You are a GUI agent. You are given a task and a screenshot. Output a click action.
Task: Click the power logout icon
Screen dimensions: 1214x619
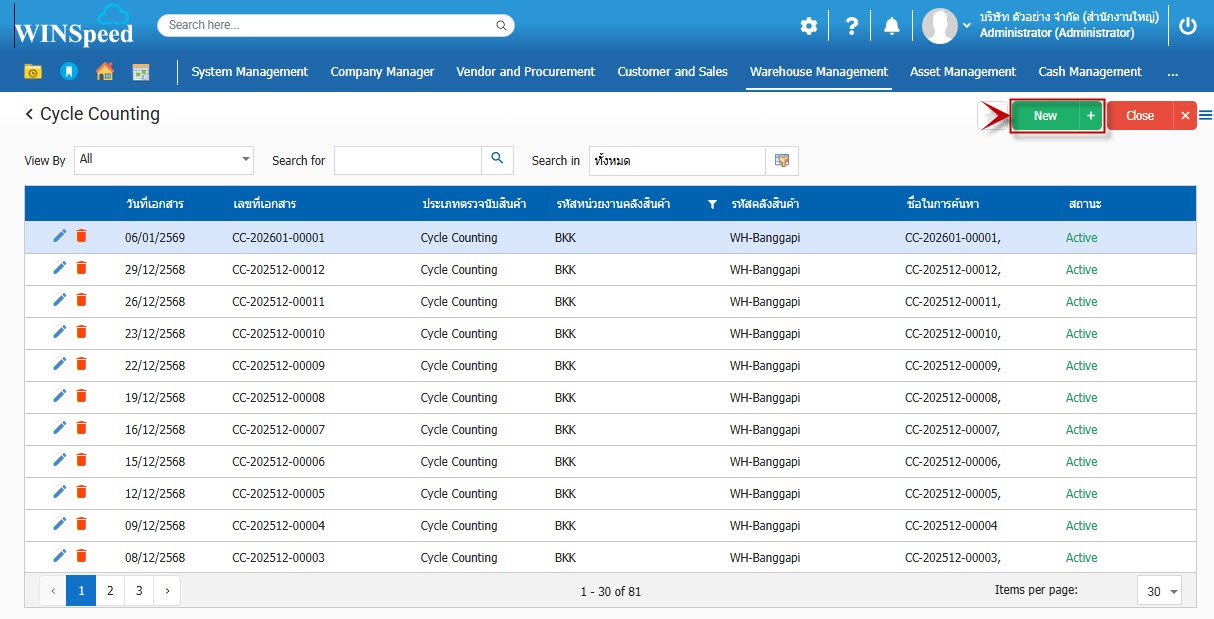point(1188,27)
